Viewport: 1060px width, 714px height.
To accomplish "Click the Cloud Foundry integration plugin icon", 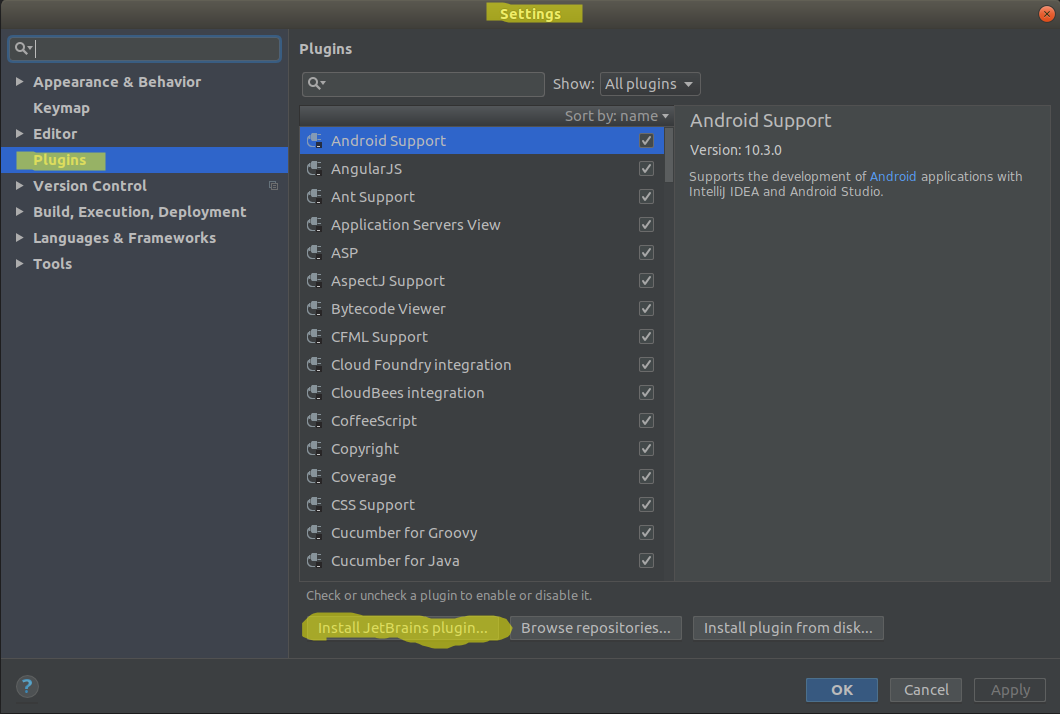I will pyautogui.click(x=314, y=365).
